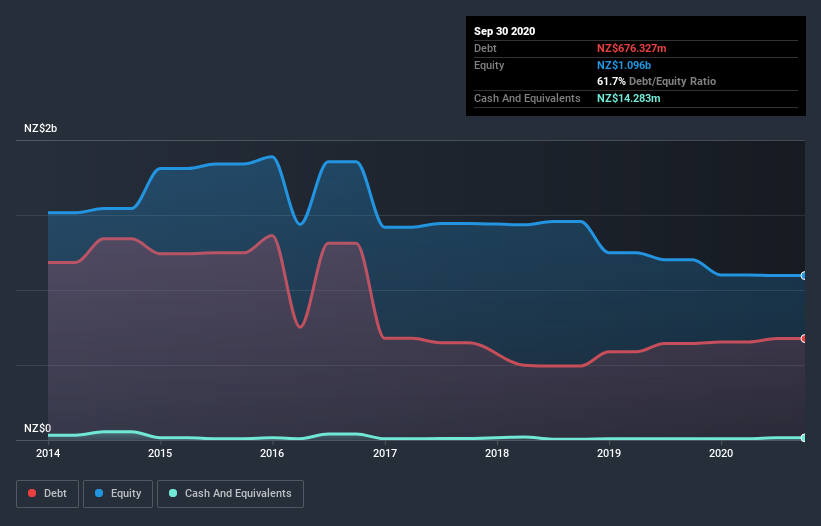Click the 2020 axis label
Image resolution: width=821 pixels, height=526 pixels.
click(x=721, y=453)
